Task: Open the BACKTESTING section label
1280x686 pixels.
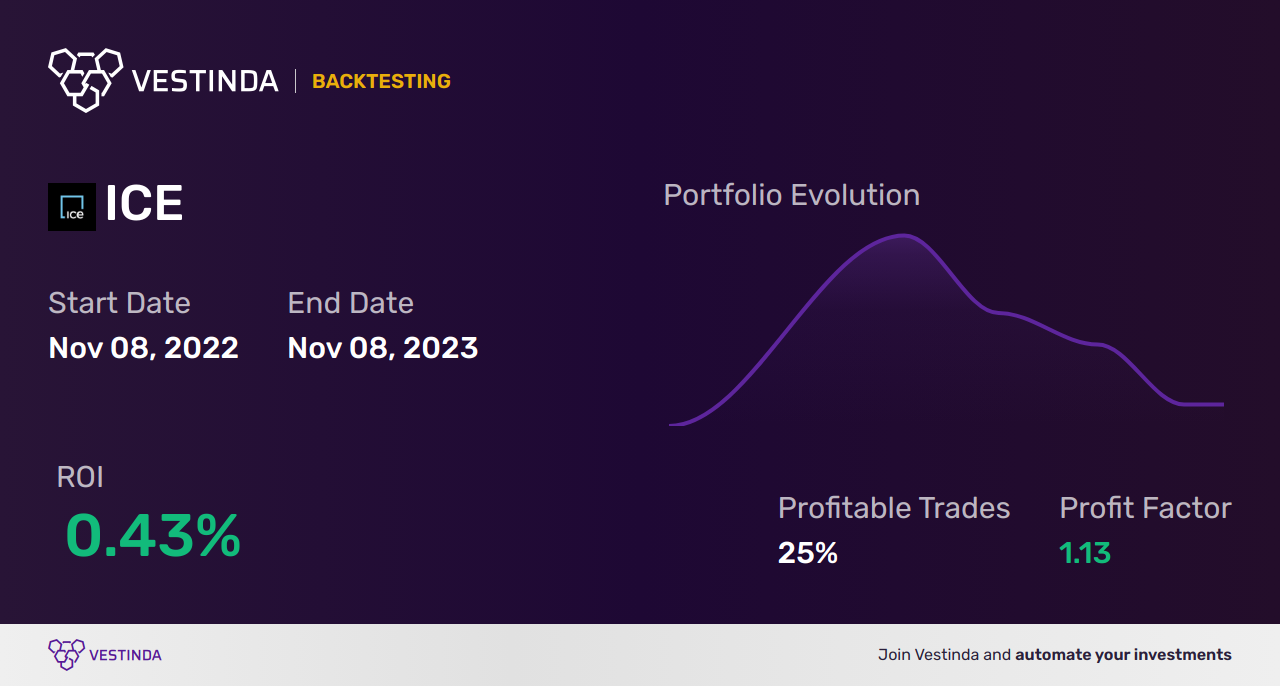Action: 381,82
